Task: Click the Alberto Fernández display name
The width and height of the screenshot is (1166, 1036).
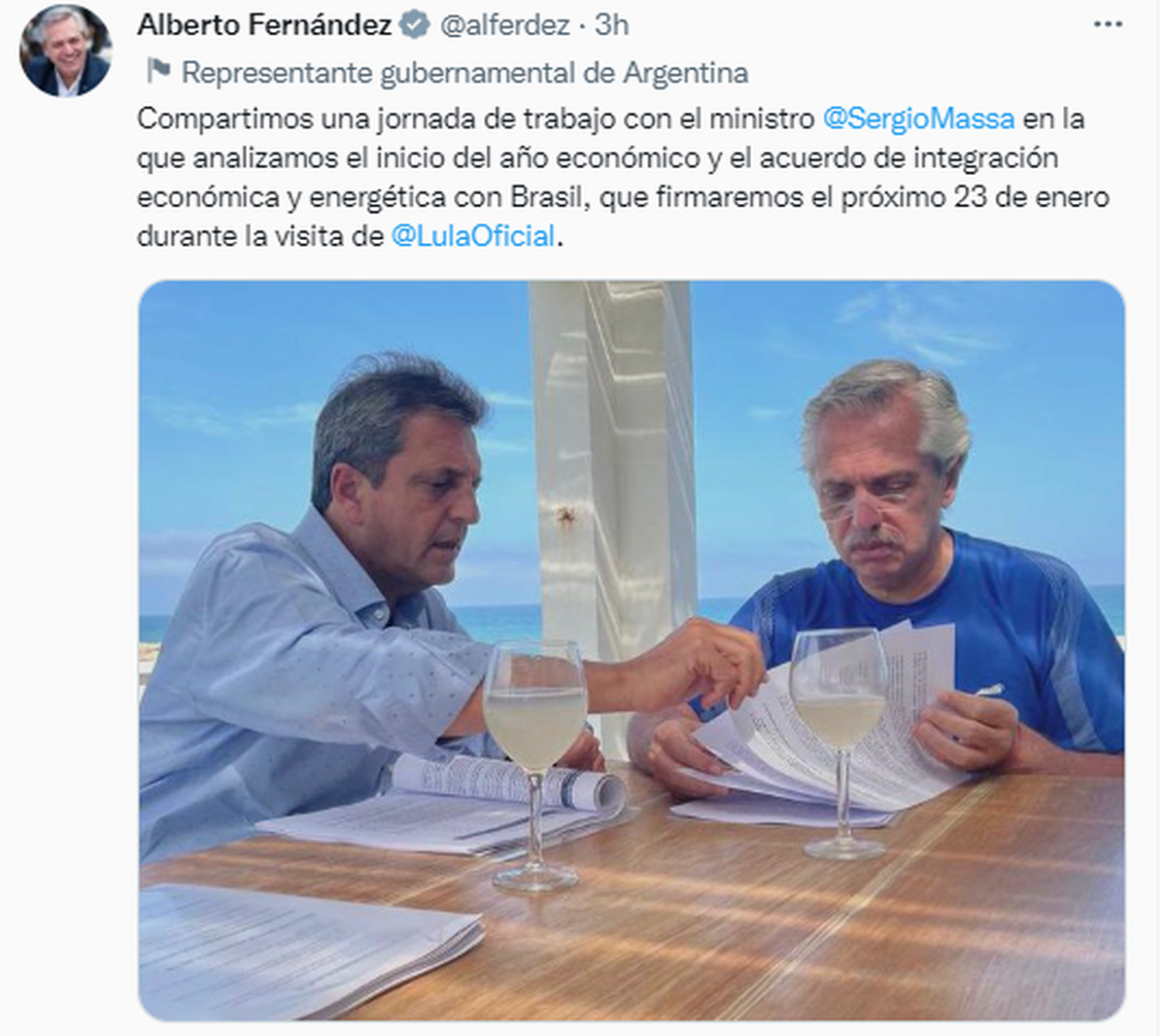Action: tap(264, 25)
